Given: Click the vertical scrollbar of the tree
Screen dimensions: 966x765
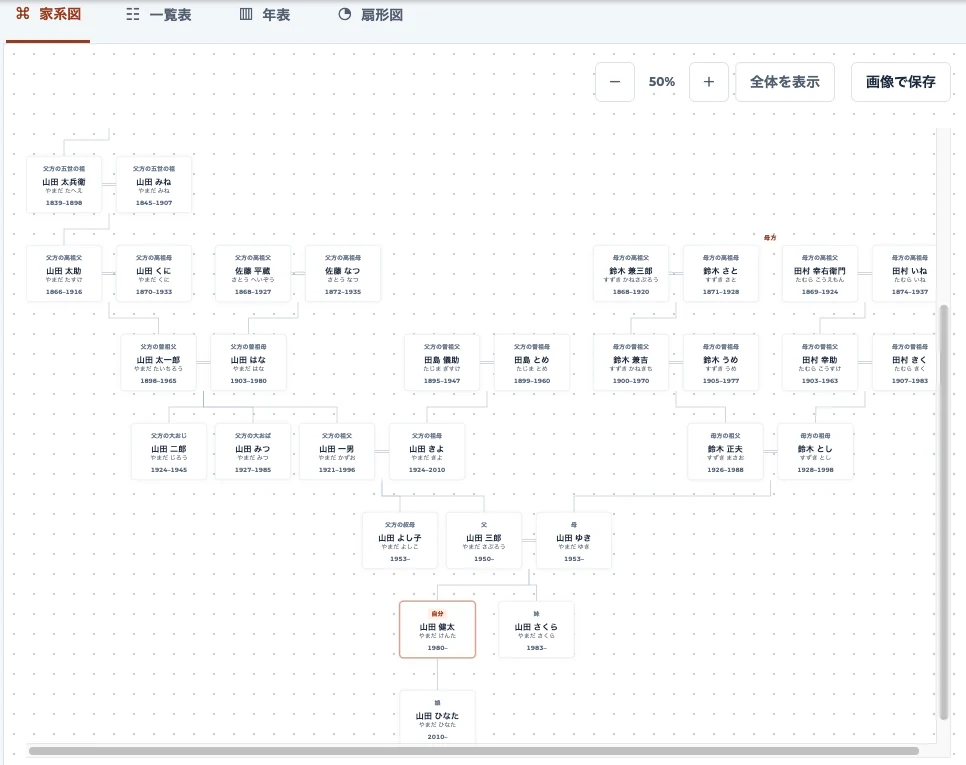Looking at the screenshot, I should 943,512.
